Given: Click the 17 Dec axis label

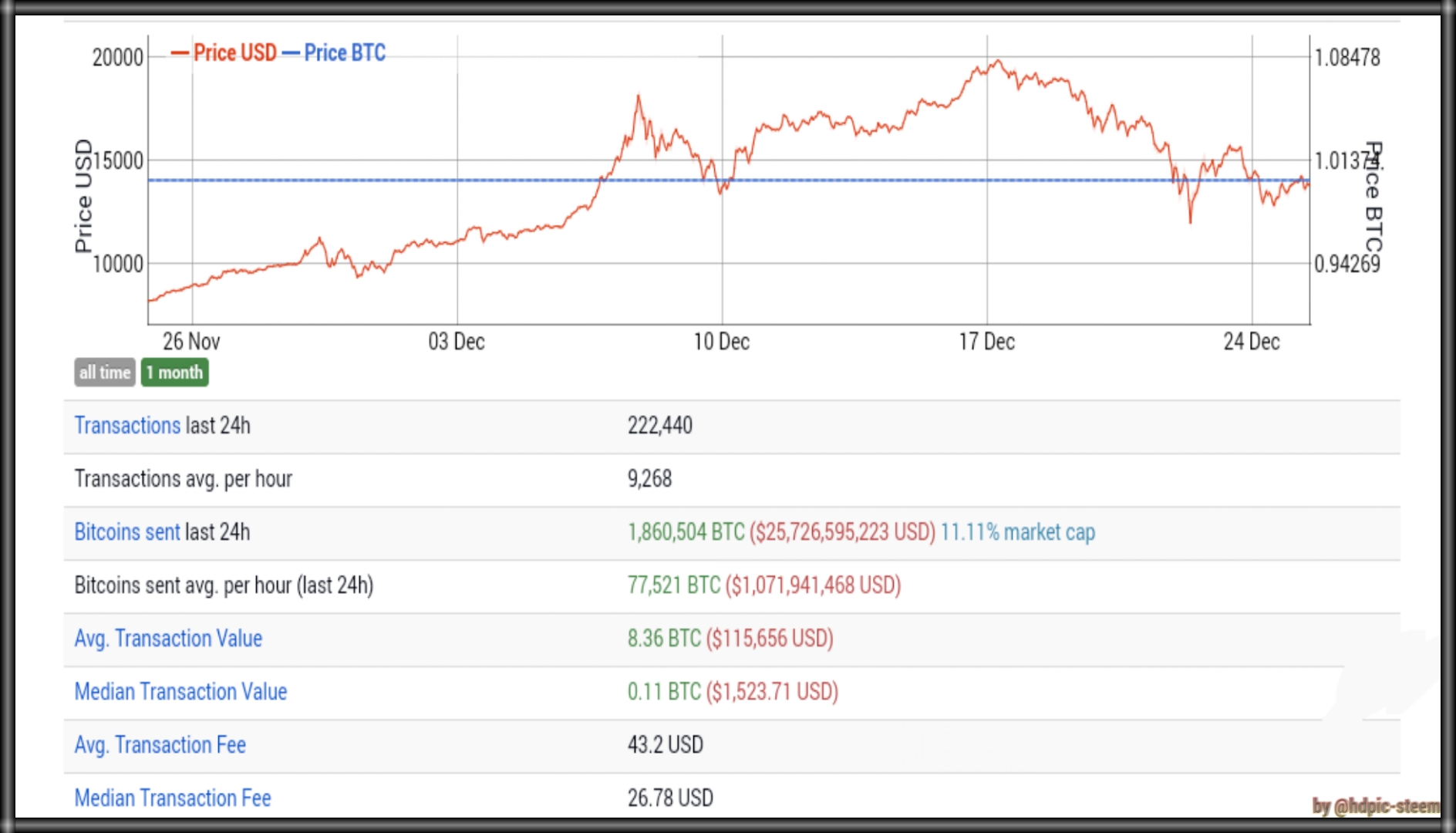Looking at the screenshot, I should [987, 342].
